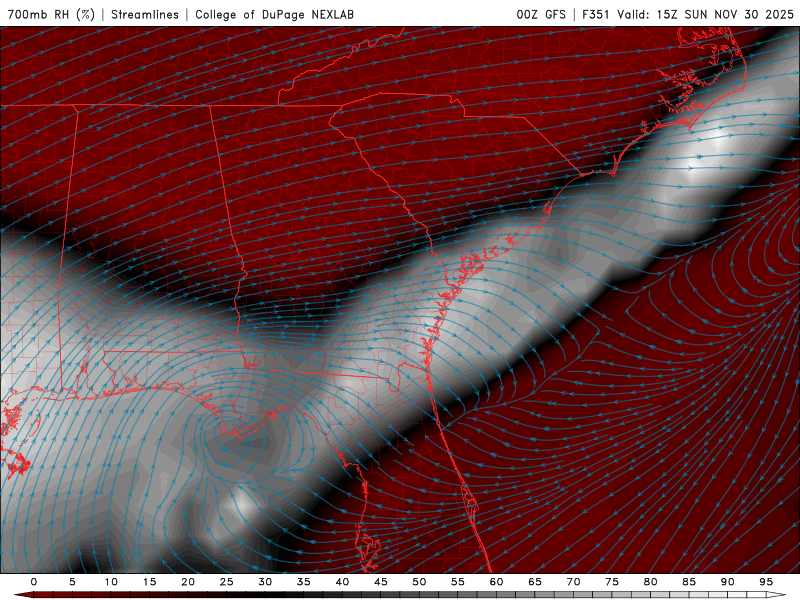The width and height of the screenshot is (800, 600).
Task: Select the "0" label on color scale
Action: click(34, 582)
